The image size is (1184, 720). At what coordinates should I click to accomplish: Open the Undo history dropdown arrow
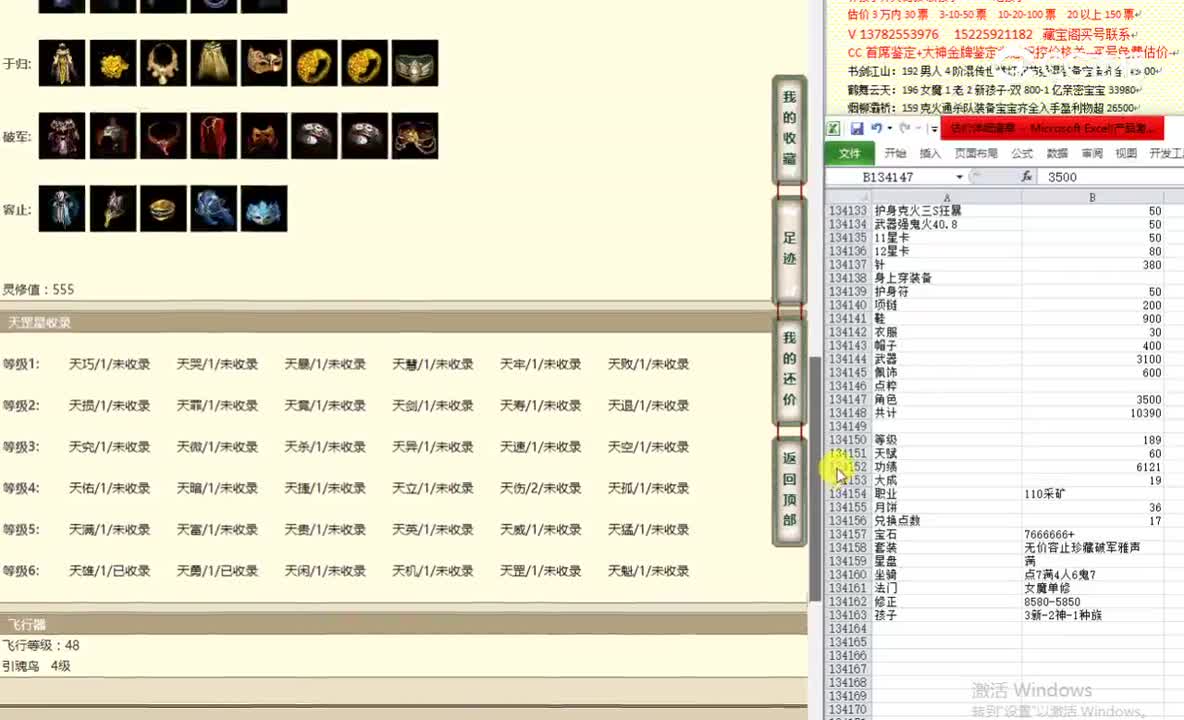pyautogui.click(x=890, y=129)
